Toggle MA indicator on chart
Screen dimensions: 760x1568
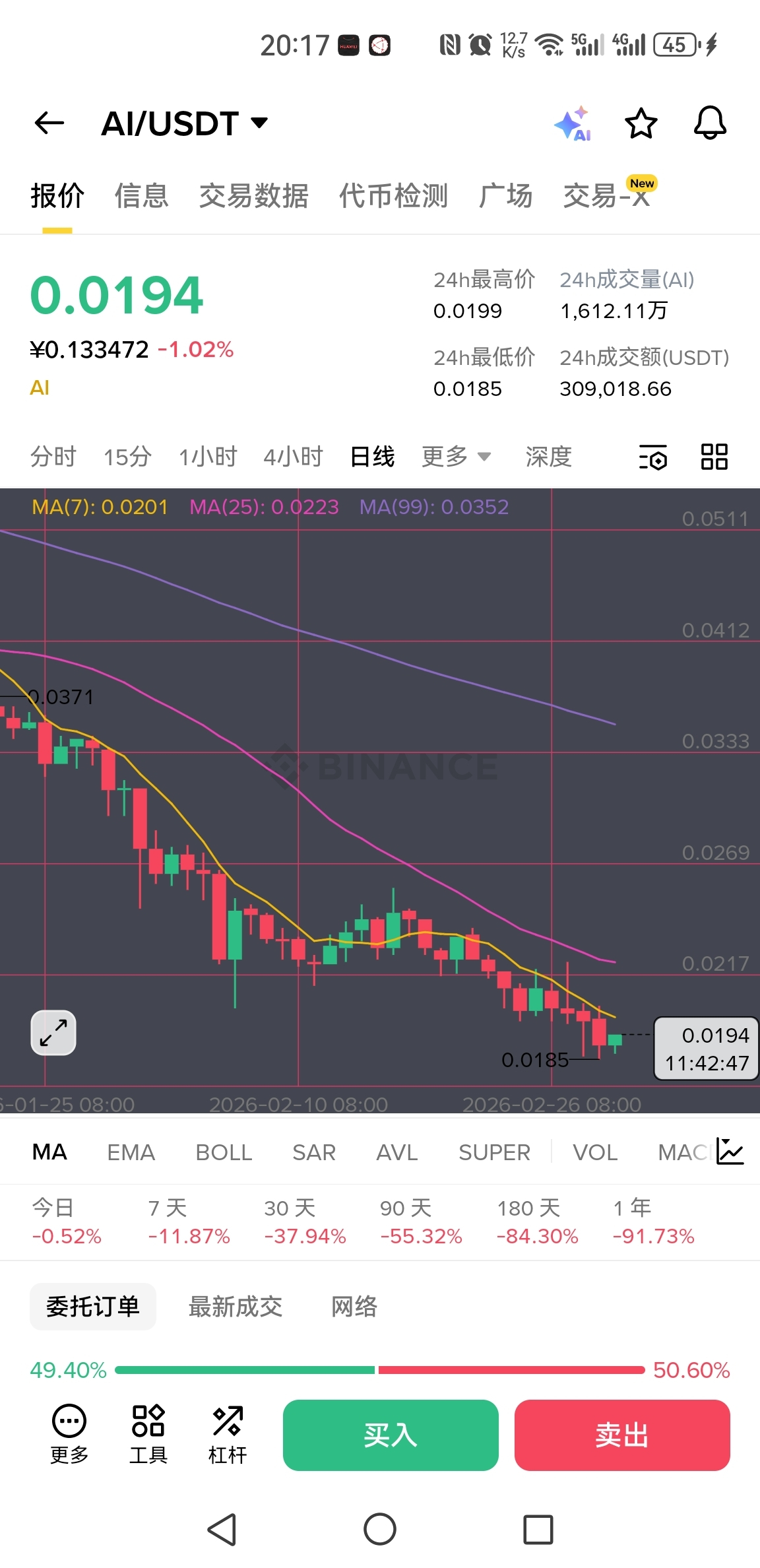pos(49,1152)
